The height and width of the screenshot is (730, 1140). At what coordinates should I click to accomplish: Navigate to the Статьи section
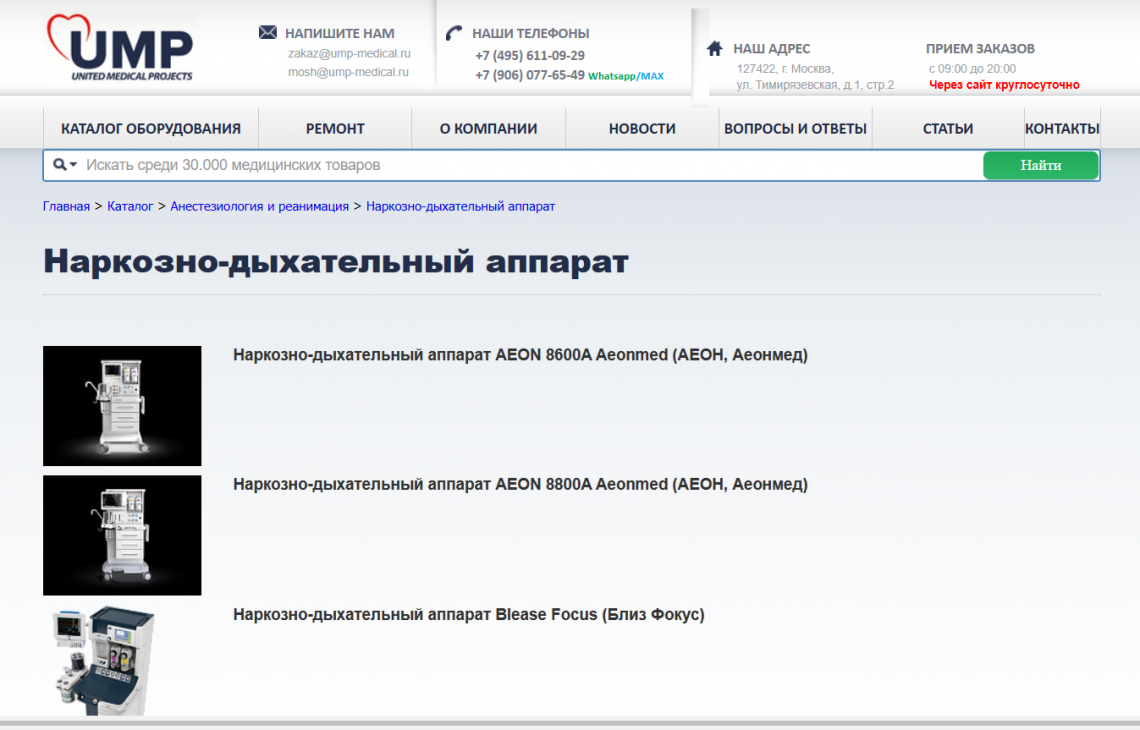[x=948, y=128]
